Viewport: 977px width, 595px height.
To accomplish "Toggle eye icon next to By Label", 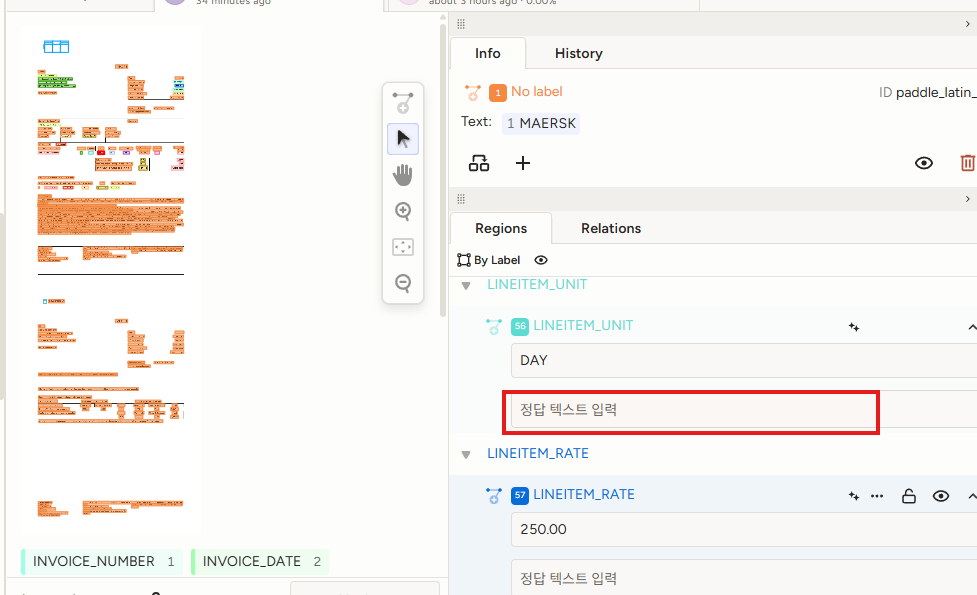I will click(541, 260).
